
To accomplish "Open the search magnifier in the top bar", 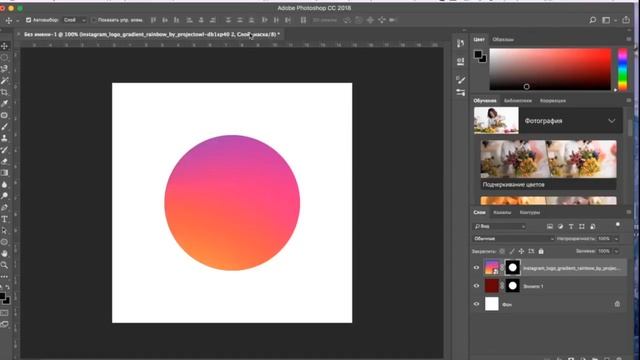I will [593, 20].
